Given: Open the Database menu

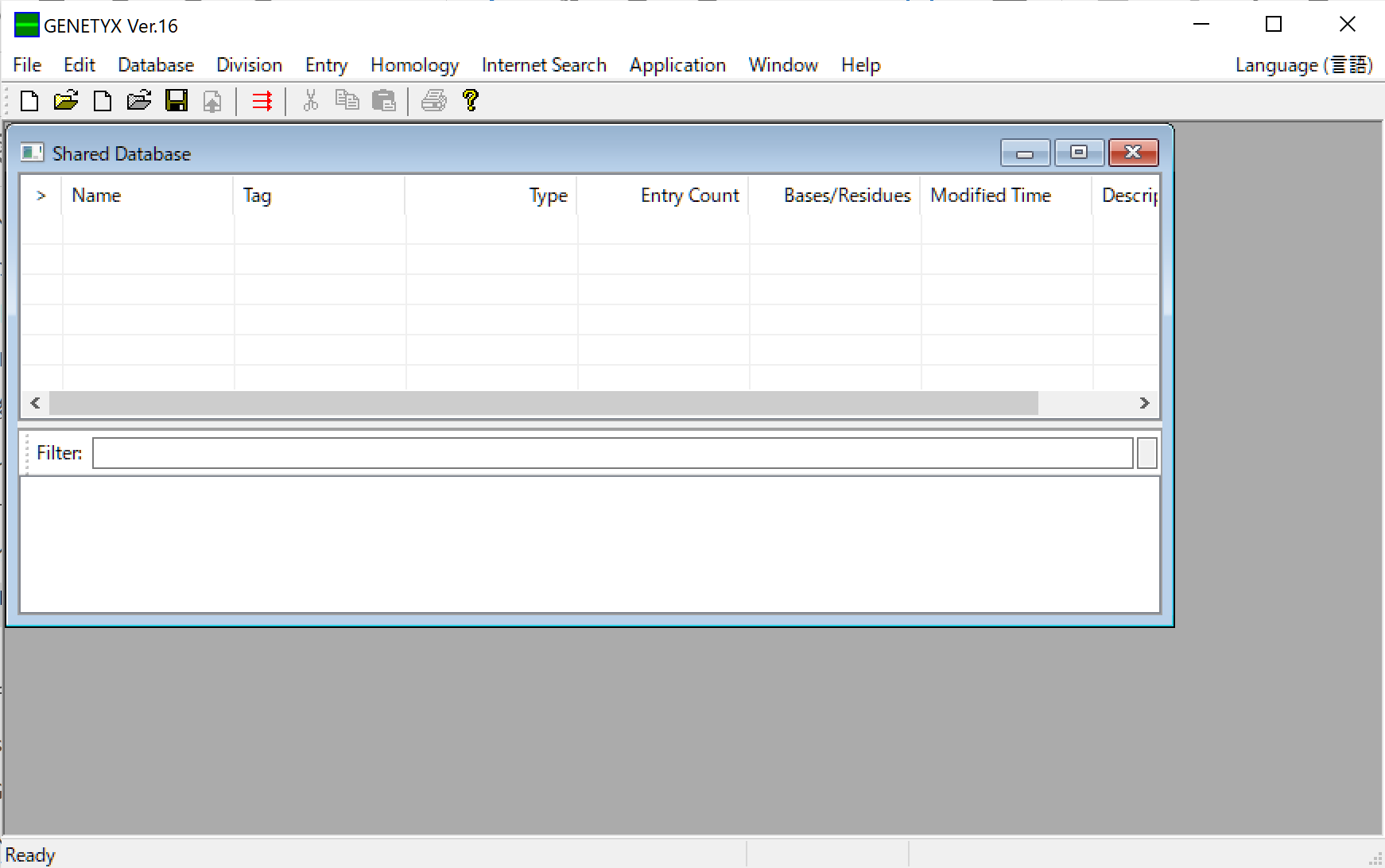Looking at the screenshot, I should coord(156,65).
